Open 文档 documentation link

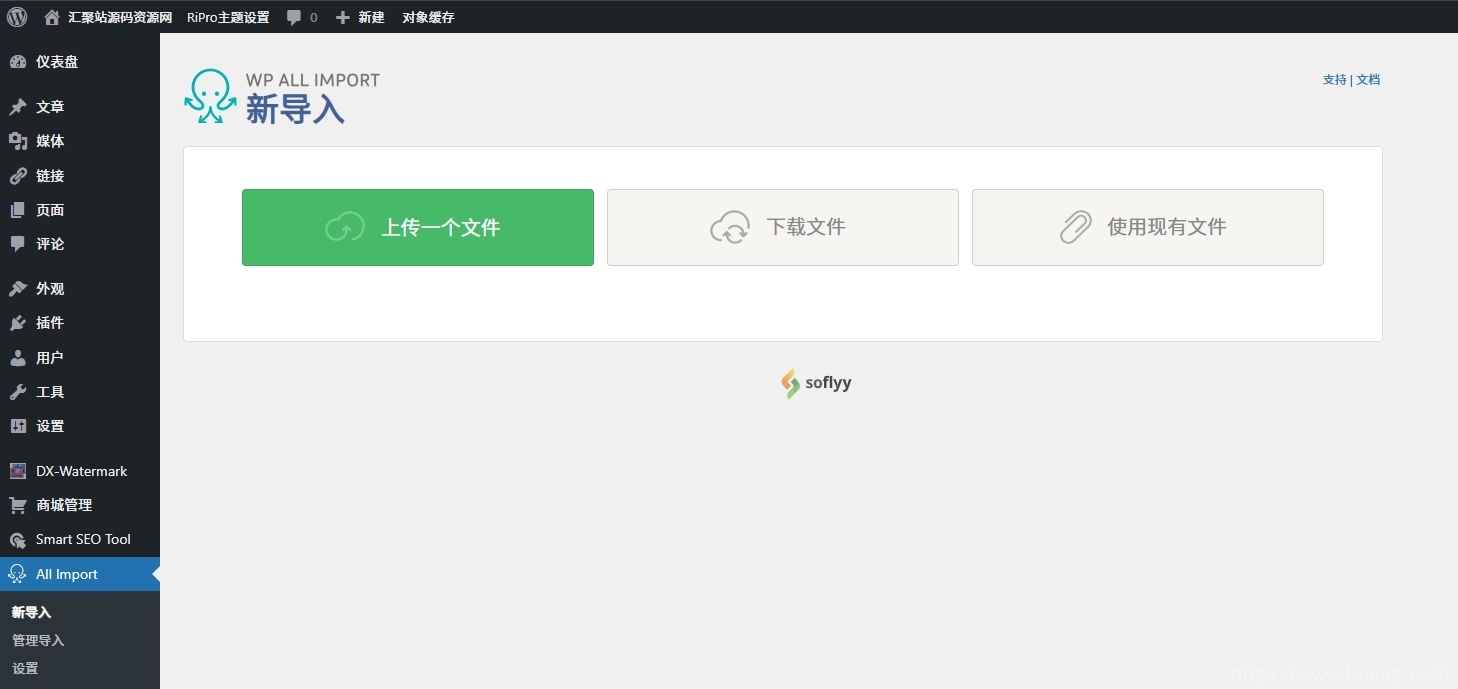[1368, 80]
